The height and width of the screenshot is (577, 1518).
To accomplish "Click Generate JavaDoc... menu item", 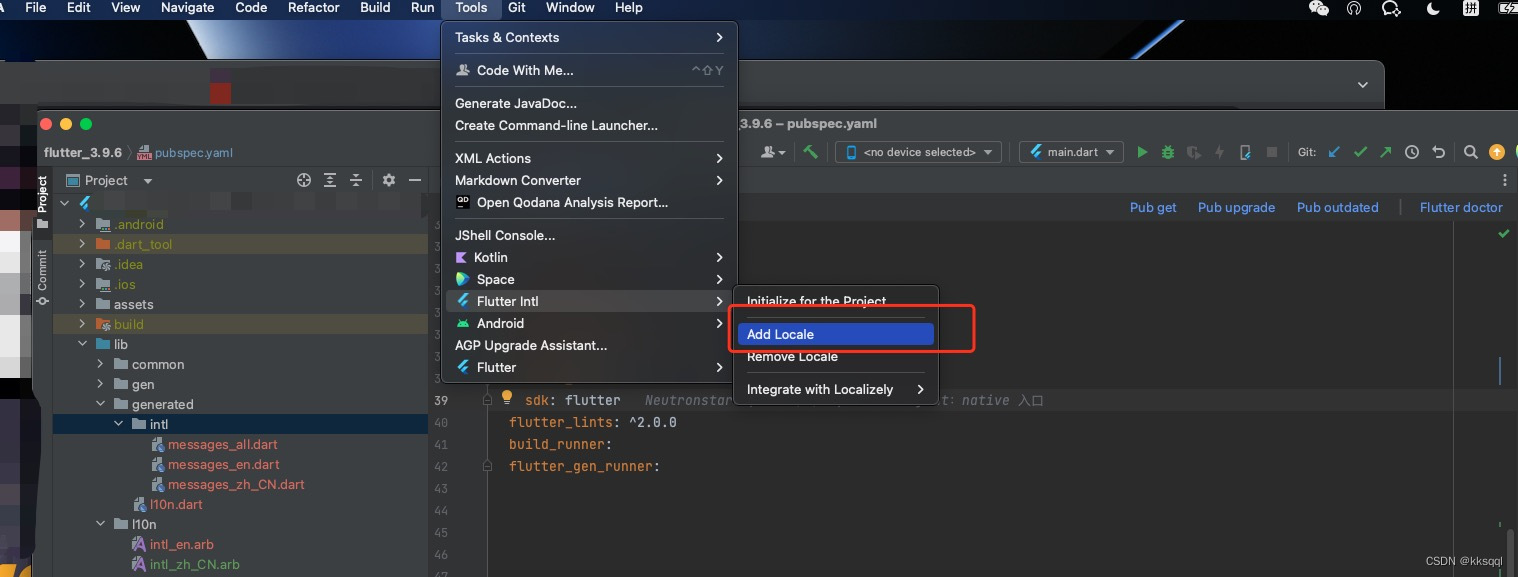I will (589, 103).
